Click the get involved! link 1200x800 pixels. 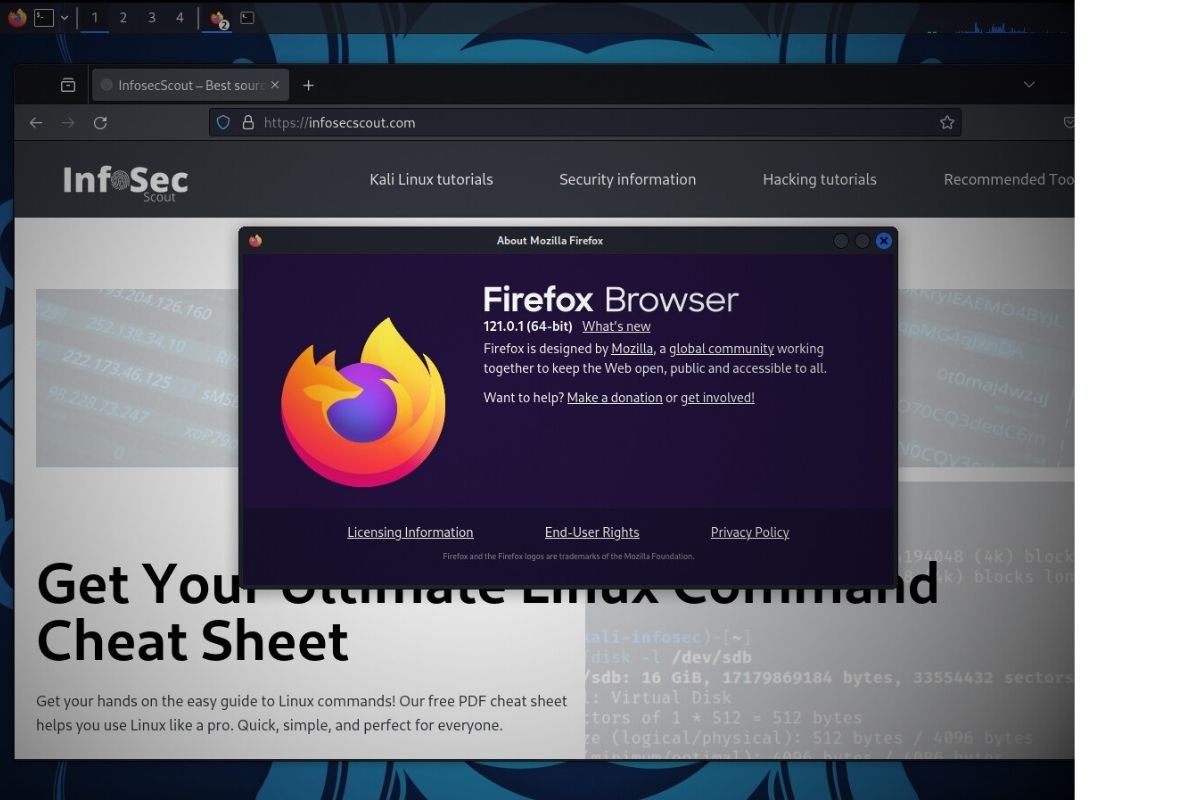coord(717,398)
